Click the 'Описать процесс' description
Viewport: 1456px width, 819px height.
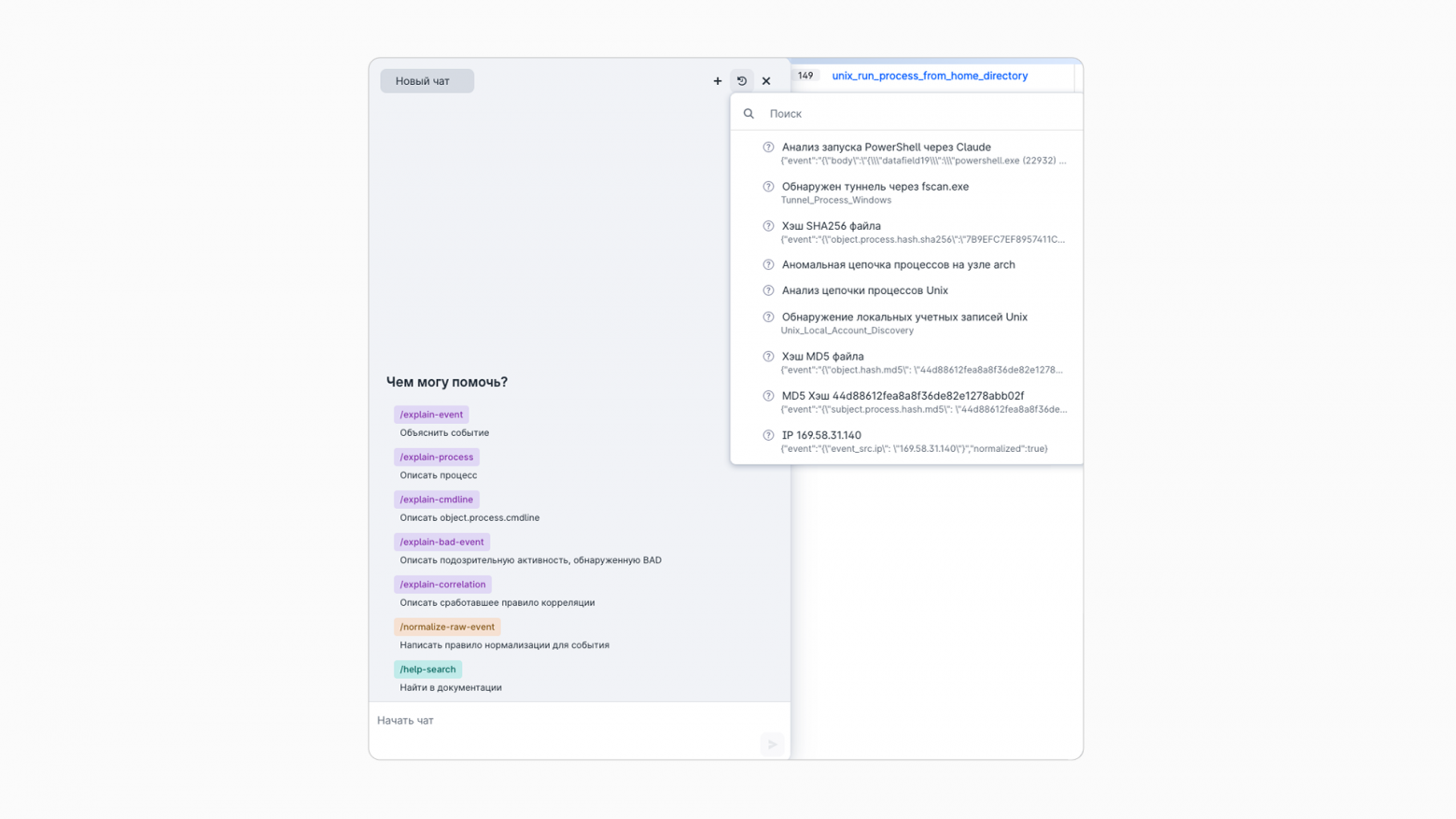[439, 475]
